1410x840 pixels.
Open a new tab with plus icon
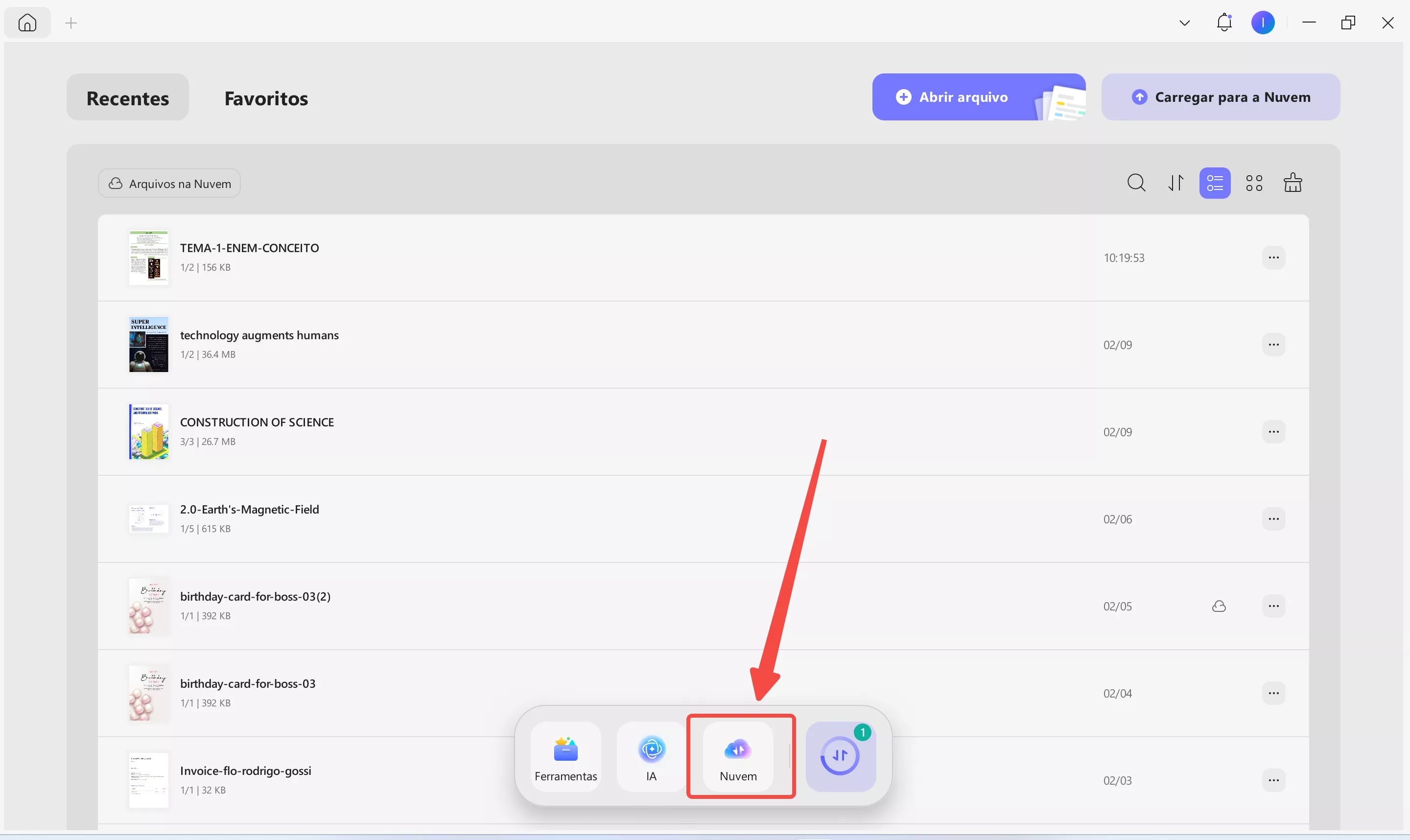click(71, 23)
